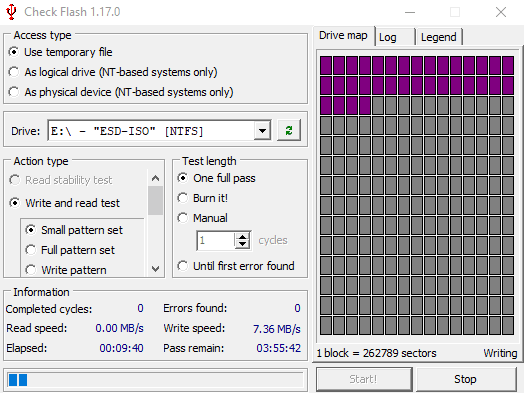Click the Elapsed 00:09:40 value
The height and width of the screenshot is (393, 524).
(121, 348)
